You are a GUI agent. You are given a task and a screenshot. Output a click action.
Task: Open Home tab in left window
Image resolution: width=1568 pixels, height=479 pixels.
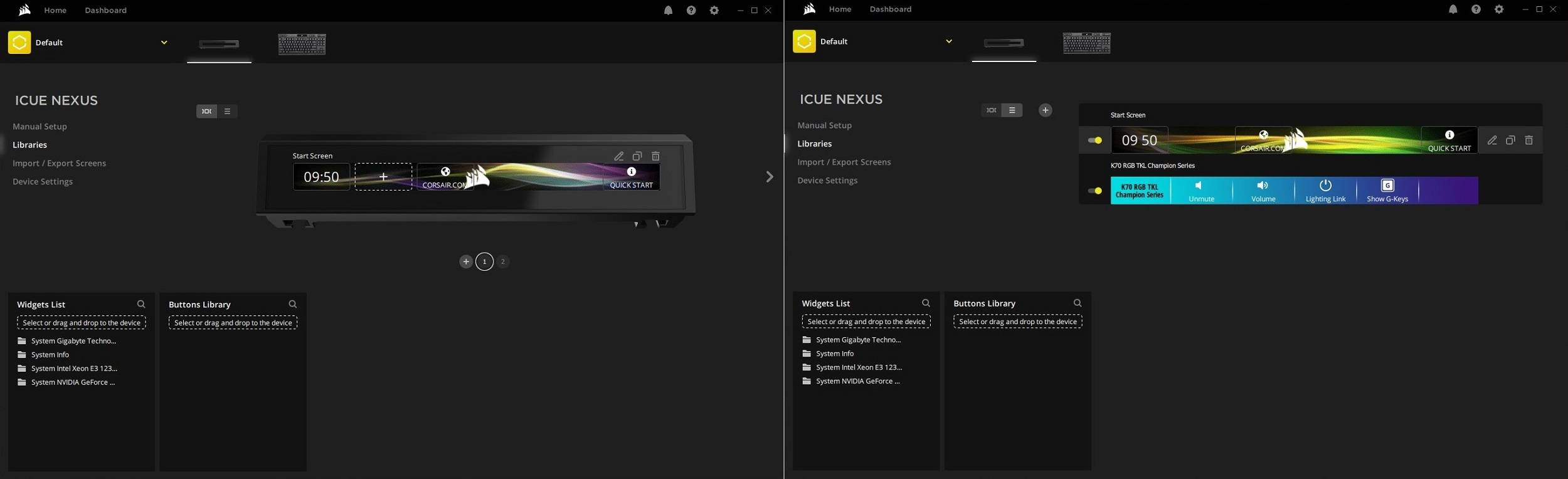tap(55, 11)
